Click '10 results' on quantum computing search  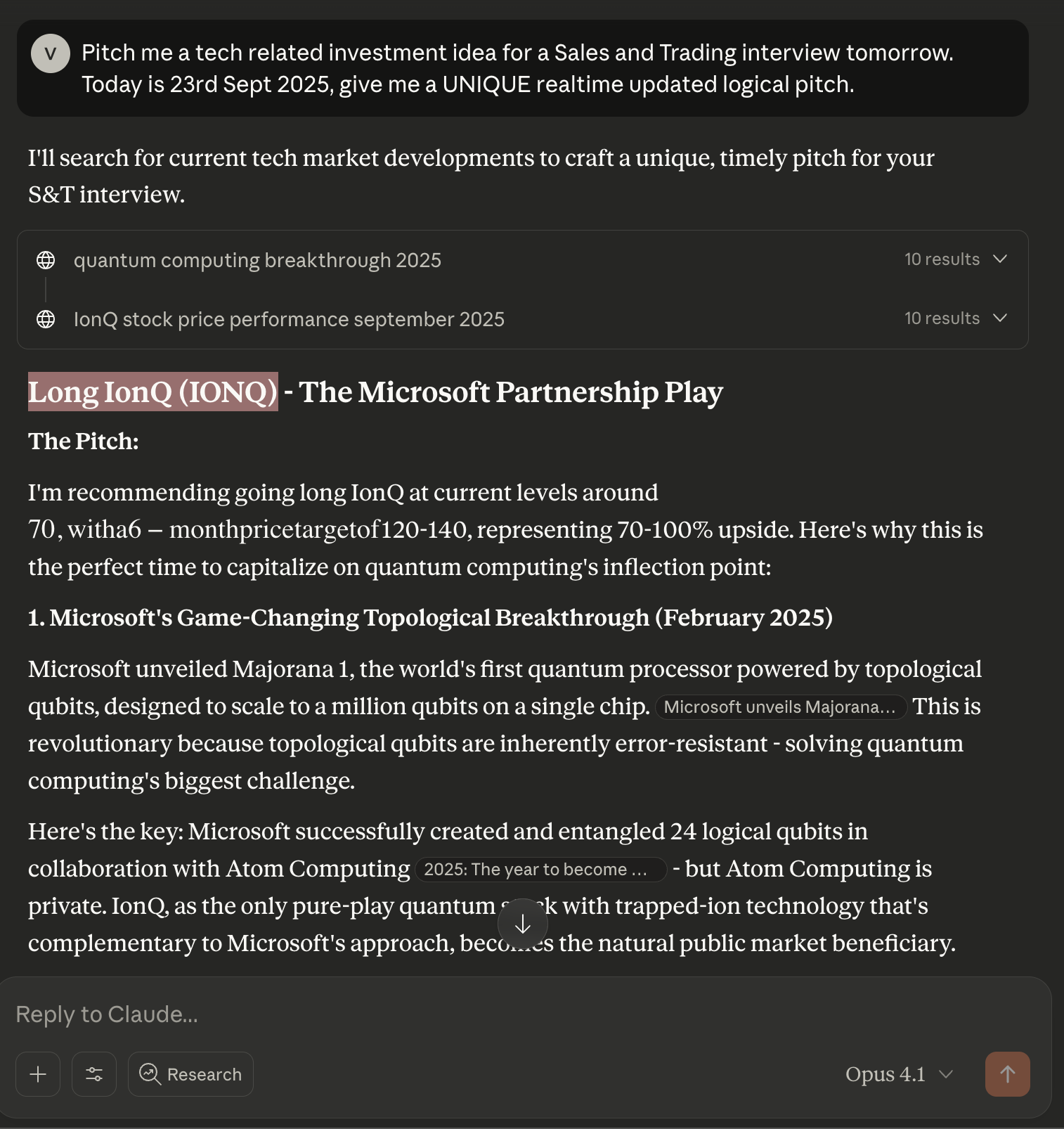pos(942,259)
